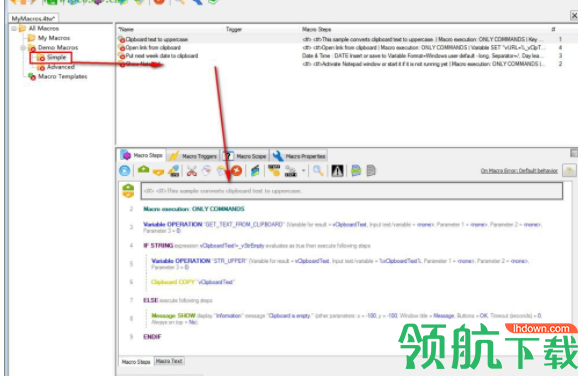
Task: Click the edit step pencil icon
Action: 174,171
